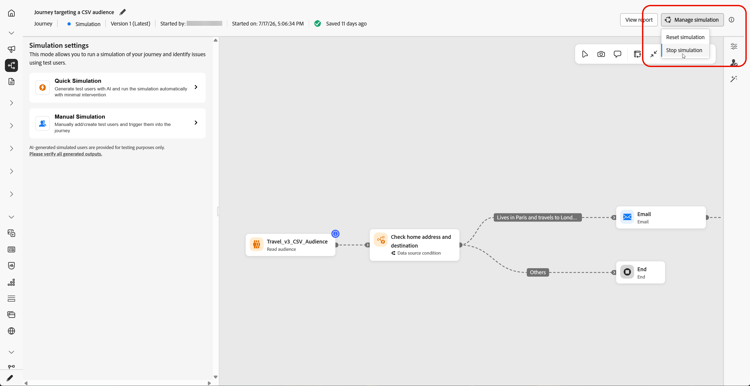Click the 'Lives in Paris and travels to Lond...' path label

pyautogui.click(x=538, y=217)
